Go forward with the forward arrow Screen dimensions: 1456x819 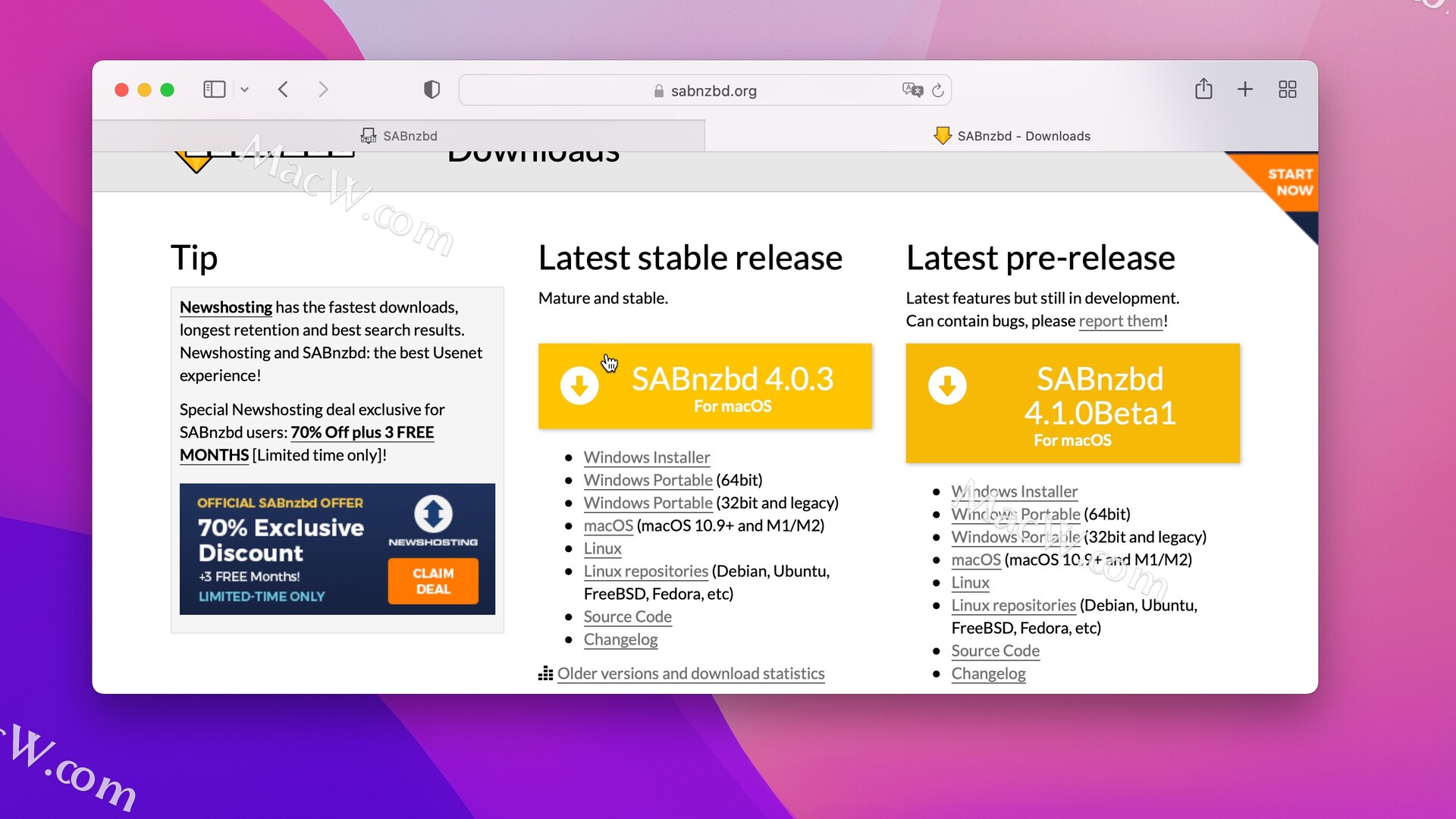pos(323,89)
